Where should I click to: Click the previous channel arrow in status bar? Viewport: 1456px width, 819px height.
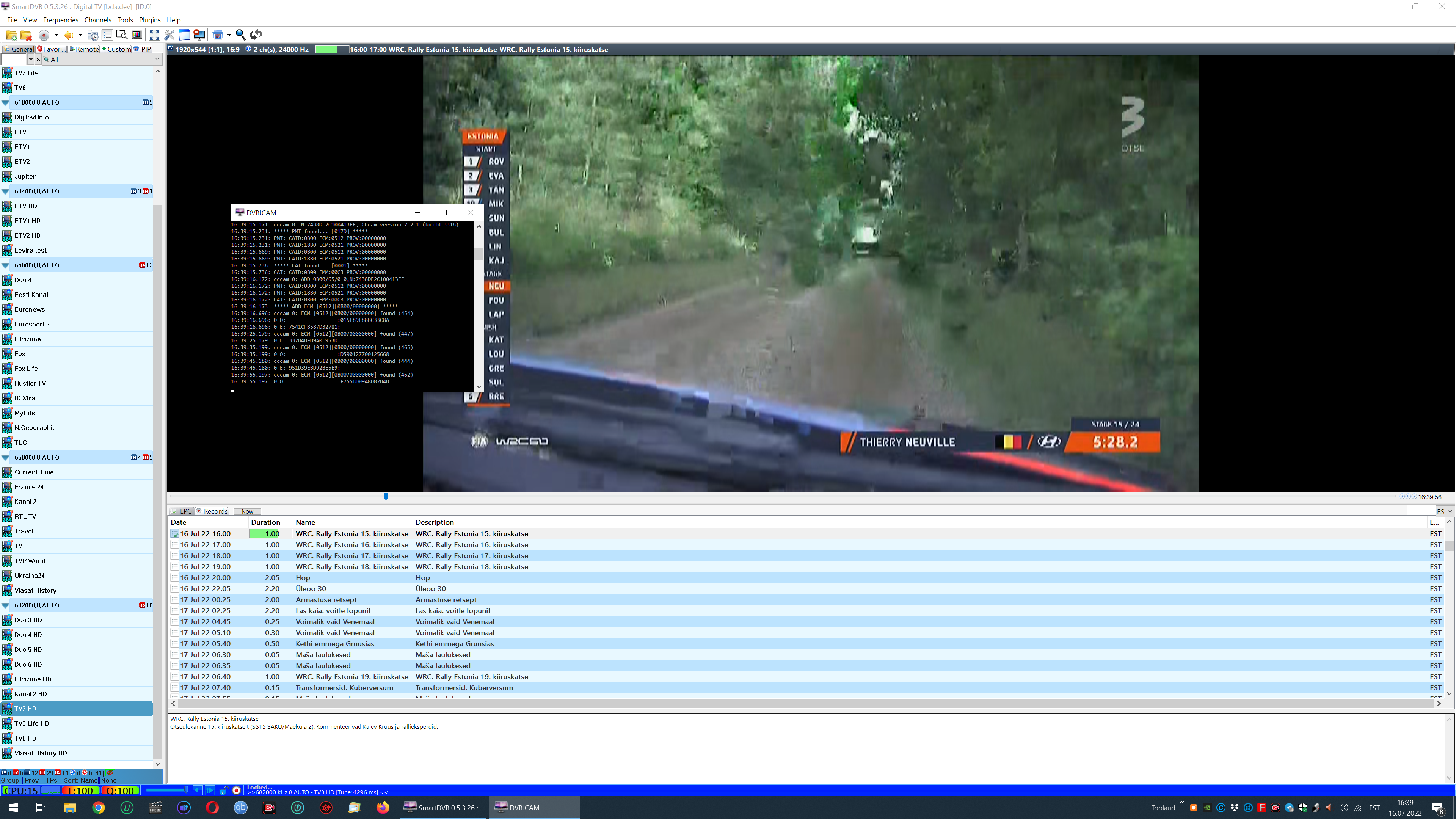pos(197,790)
